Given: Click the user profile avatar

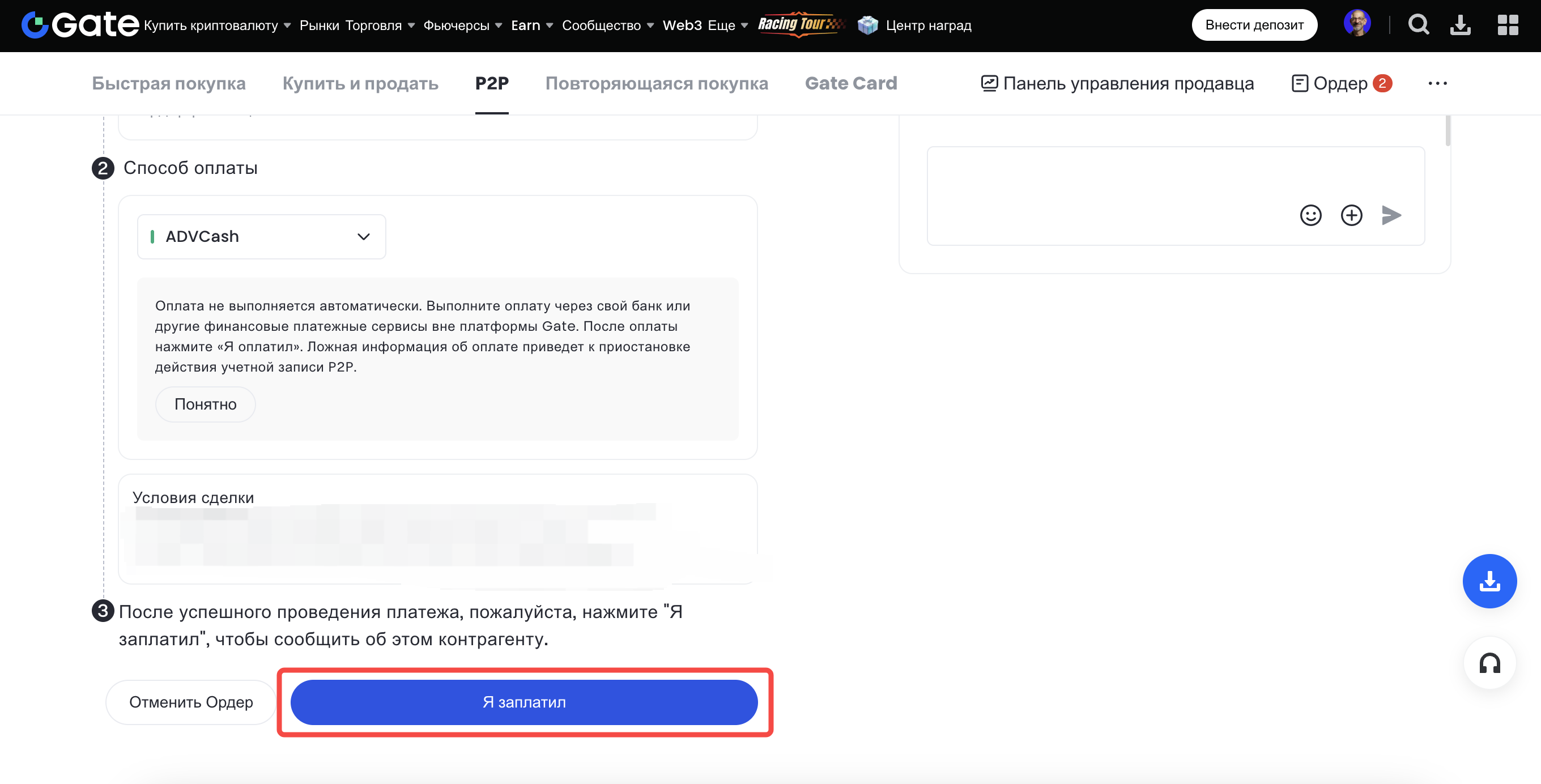Looking at the screenshot, I should pos(1357,24).
